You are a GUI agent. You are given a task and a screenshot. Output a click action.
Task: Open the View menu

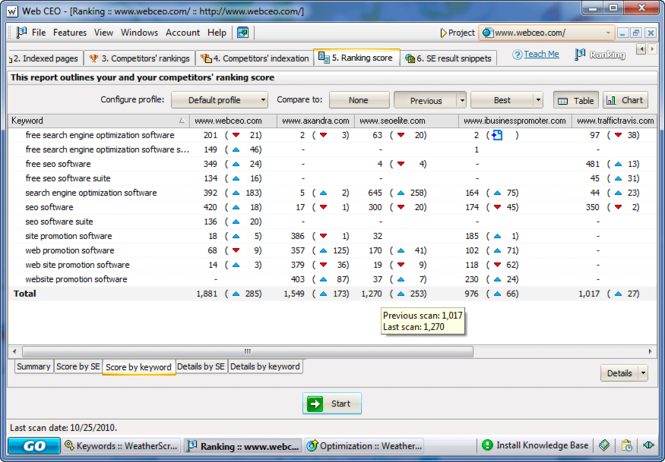(x=103, y=33)
